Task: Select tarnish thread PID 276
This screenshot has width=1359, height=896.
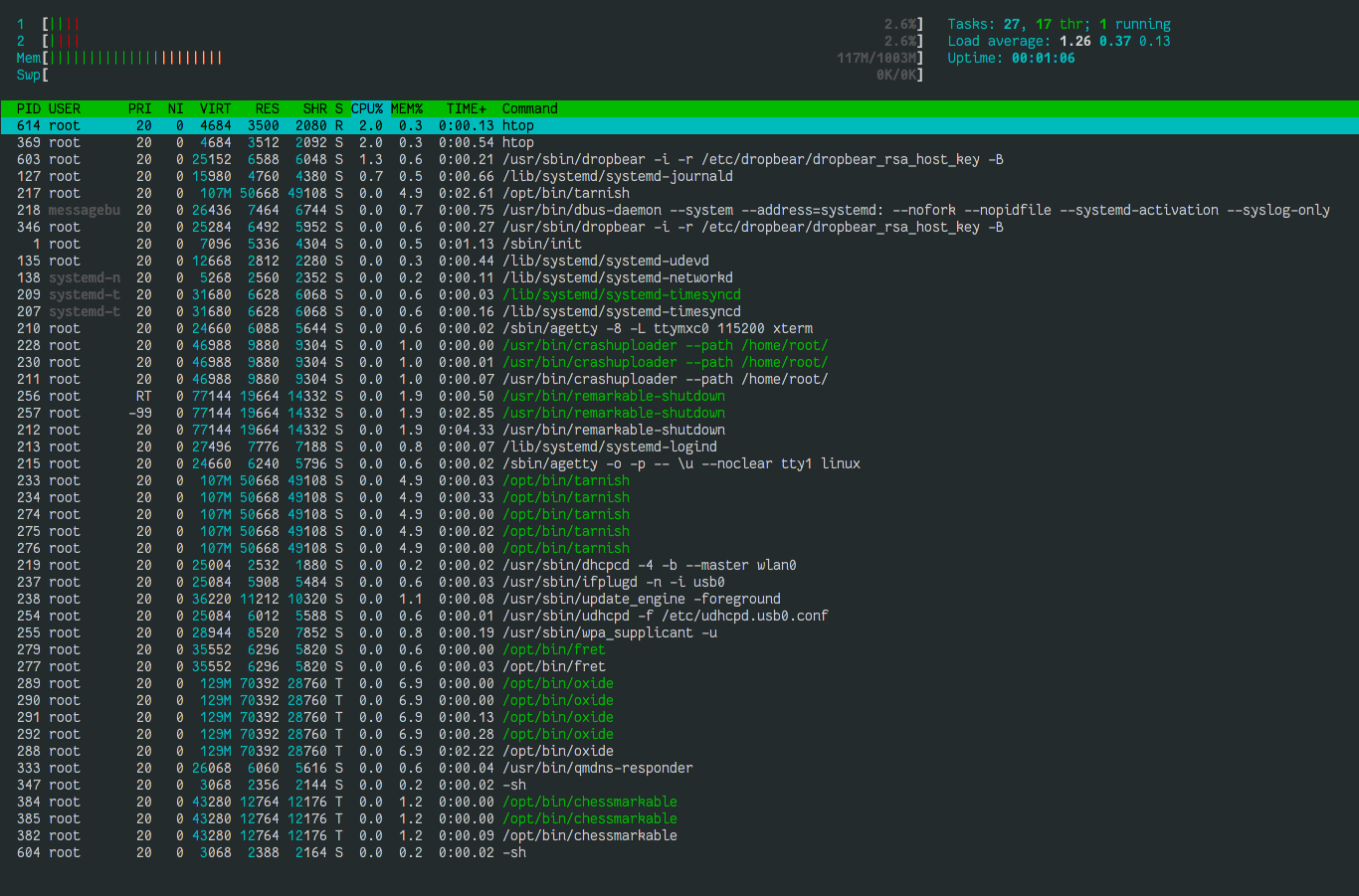Action: (679, 548)
